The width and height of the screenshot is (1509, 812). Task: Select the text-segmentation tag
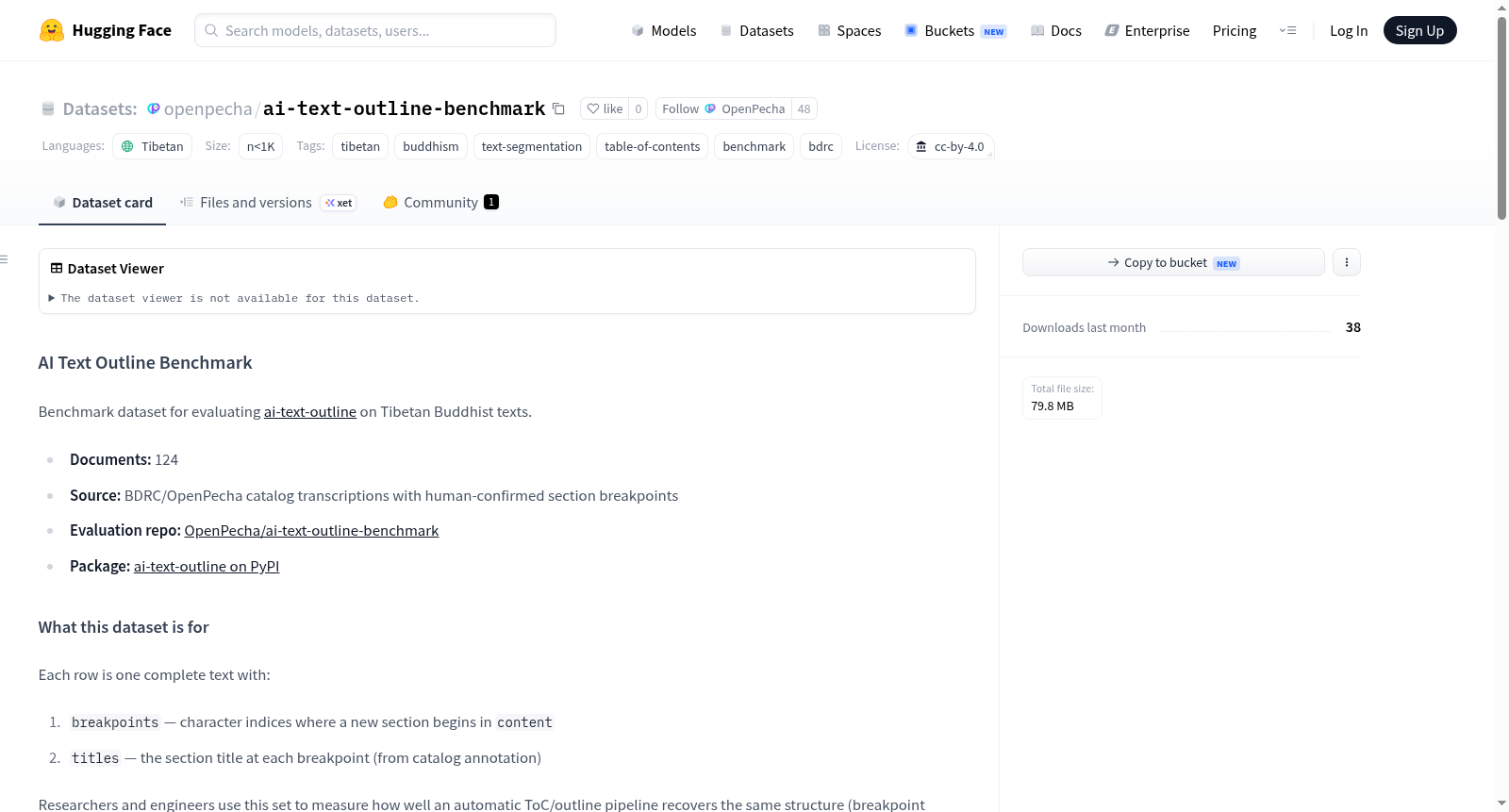coord(532,146)
